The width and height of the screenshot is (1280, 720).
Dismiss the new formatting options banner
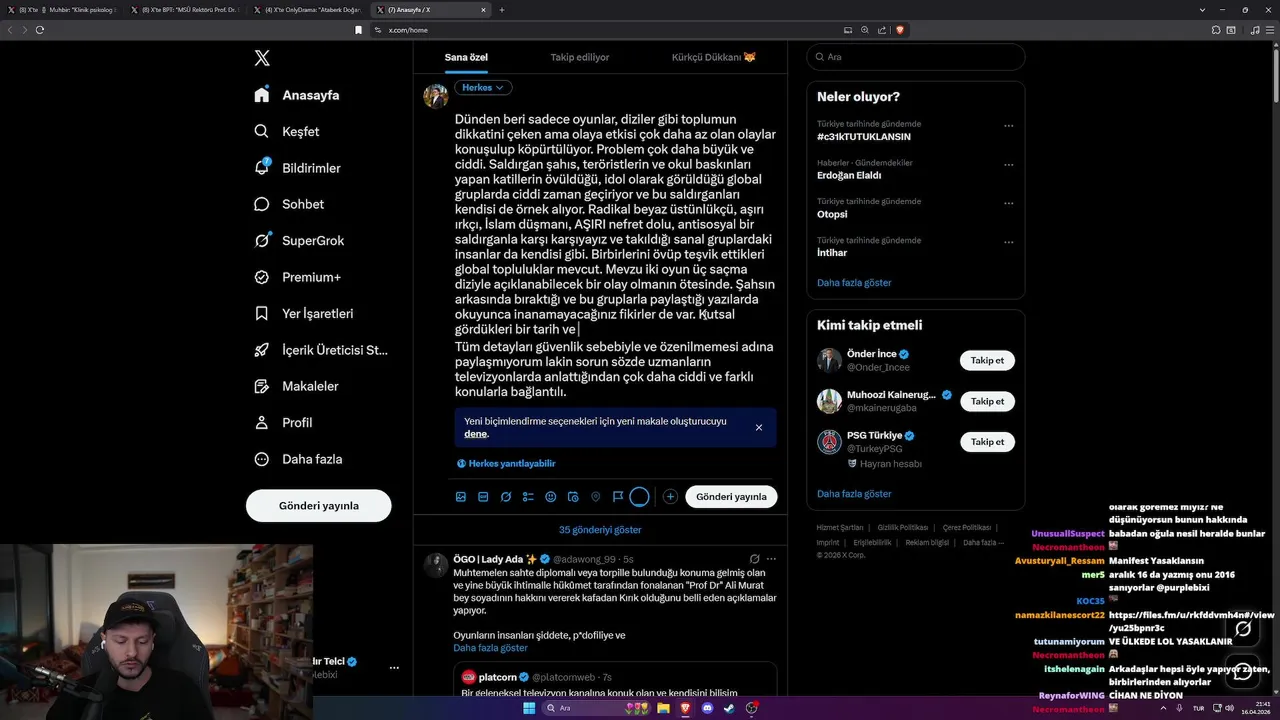click(x=759, y=427)
